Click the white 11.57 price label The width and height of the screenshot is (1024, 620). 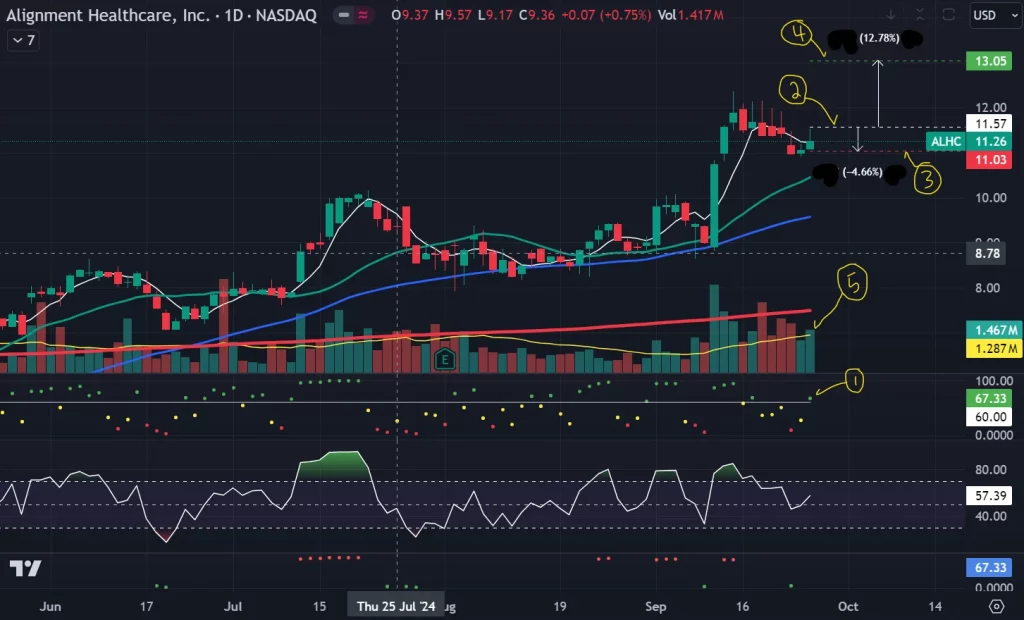tap(990, 123)
